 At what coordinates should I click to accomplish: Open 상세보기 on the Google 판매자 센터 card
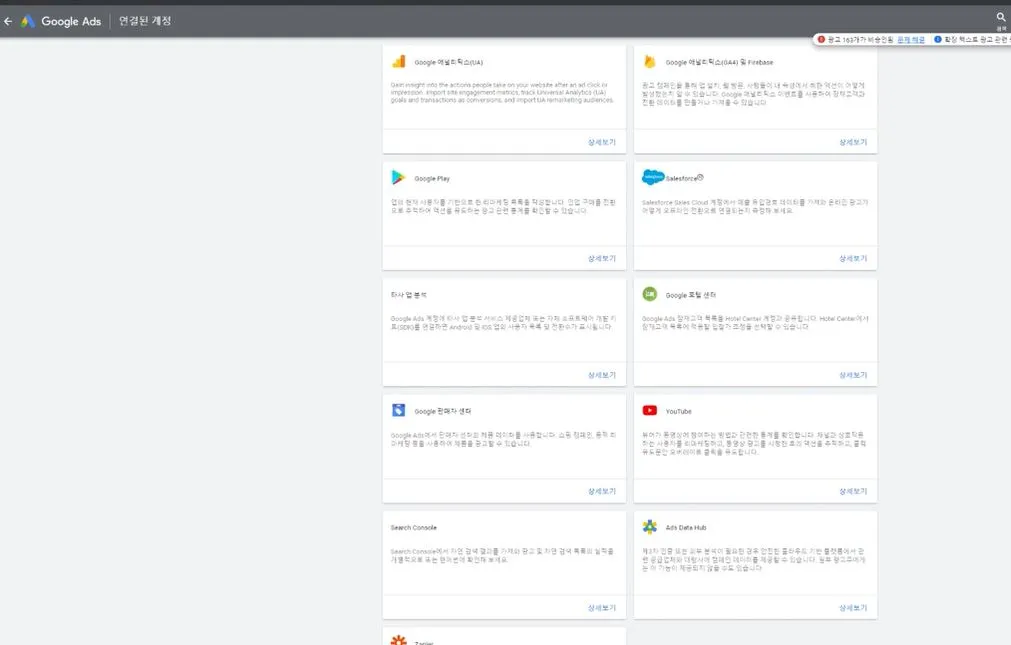tap(602, 491)
